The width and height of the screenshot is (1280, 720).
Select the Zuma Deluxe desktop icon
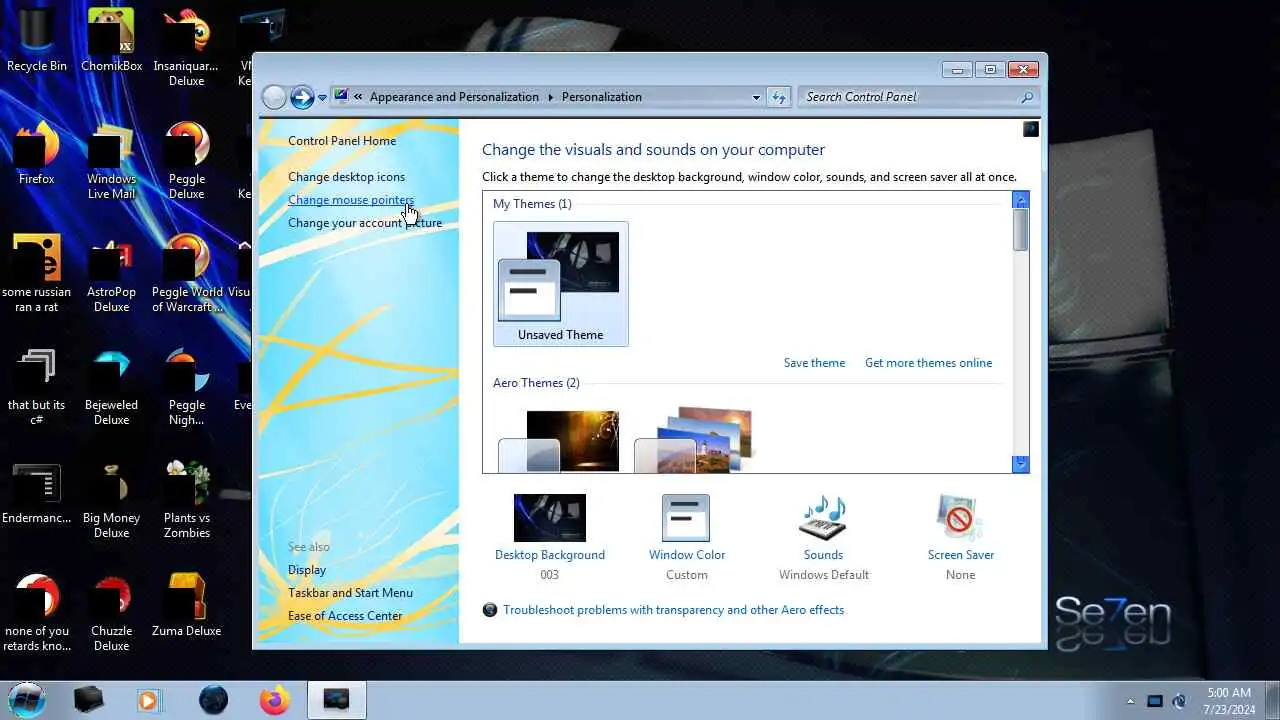click(x=186, y=605)
